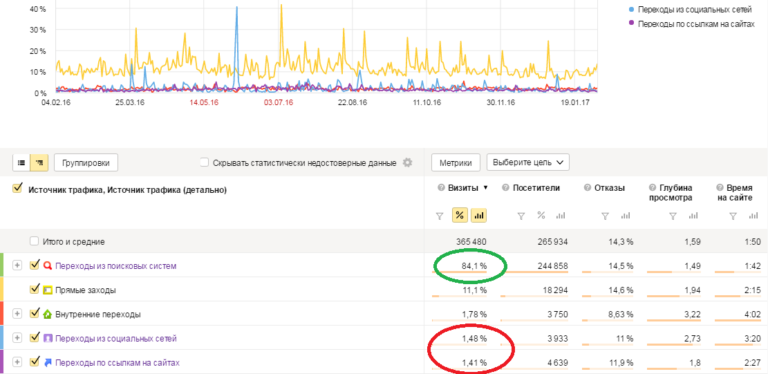Expand Переходы из поисковых систем row
This screenshot has width=768, height=374.
click(x=17, y=265)
